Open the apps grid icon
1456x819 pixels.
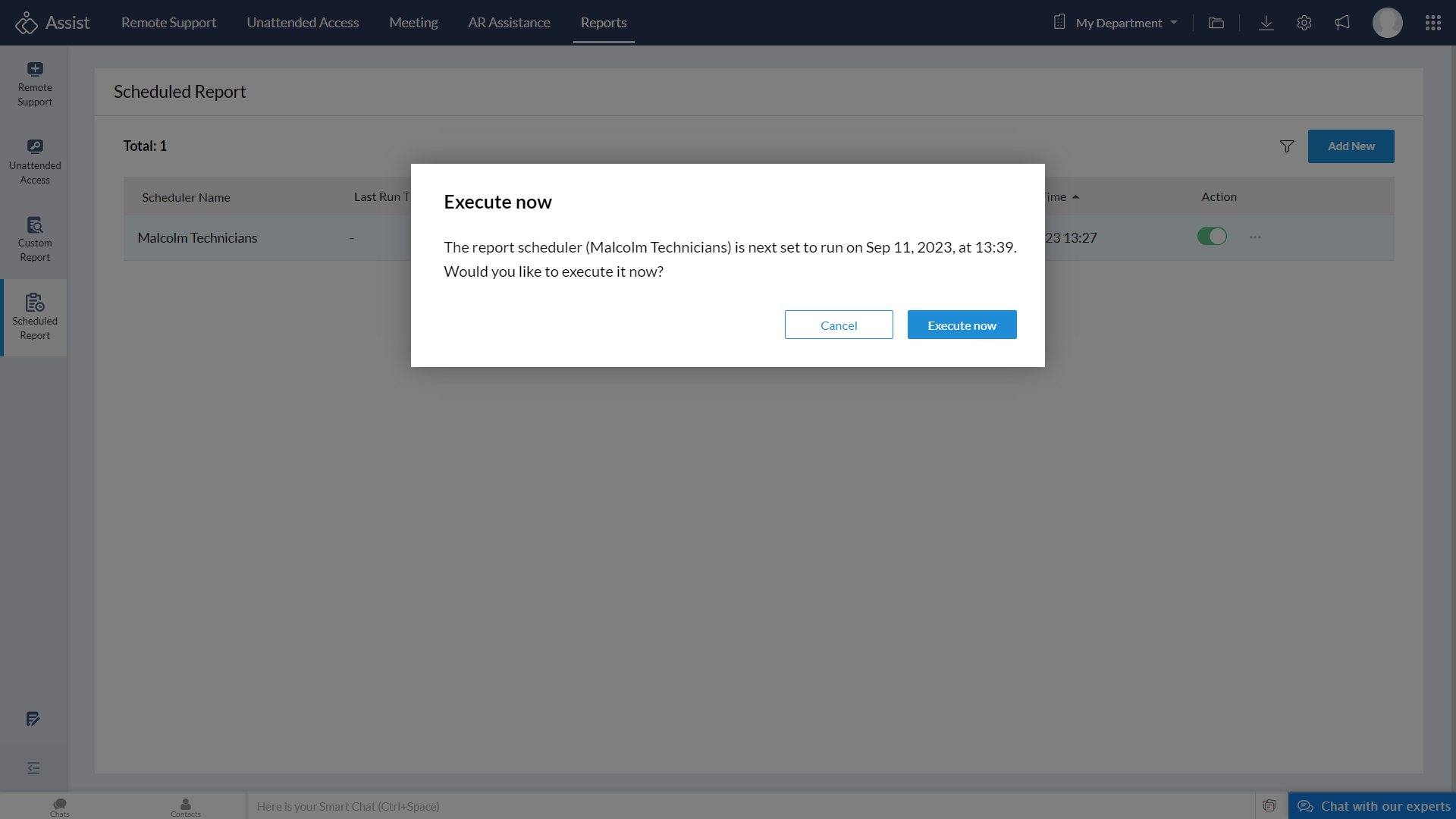[x=1432, y=23]
